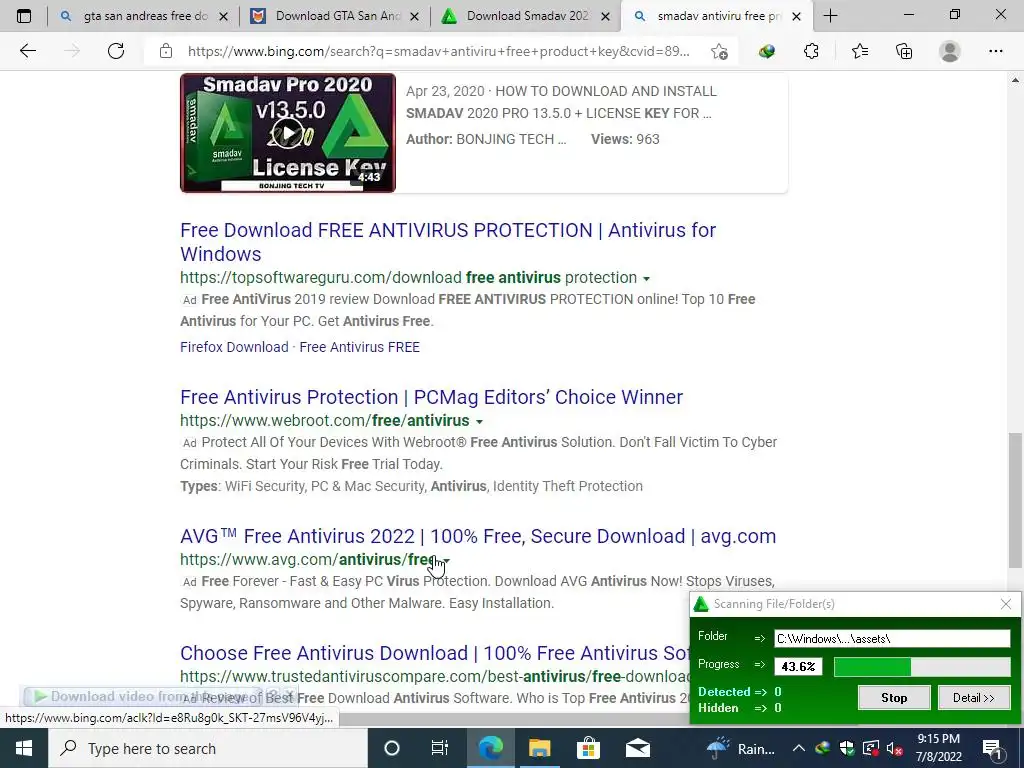This screenshot has height=768, width=1024.
Task: Close the Download Smadav 2022 tab
Action: click(605, 16)
